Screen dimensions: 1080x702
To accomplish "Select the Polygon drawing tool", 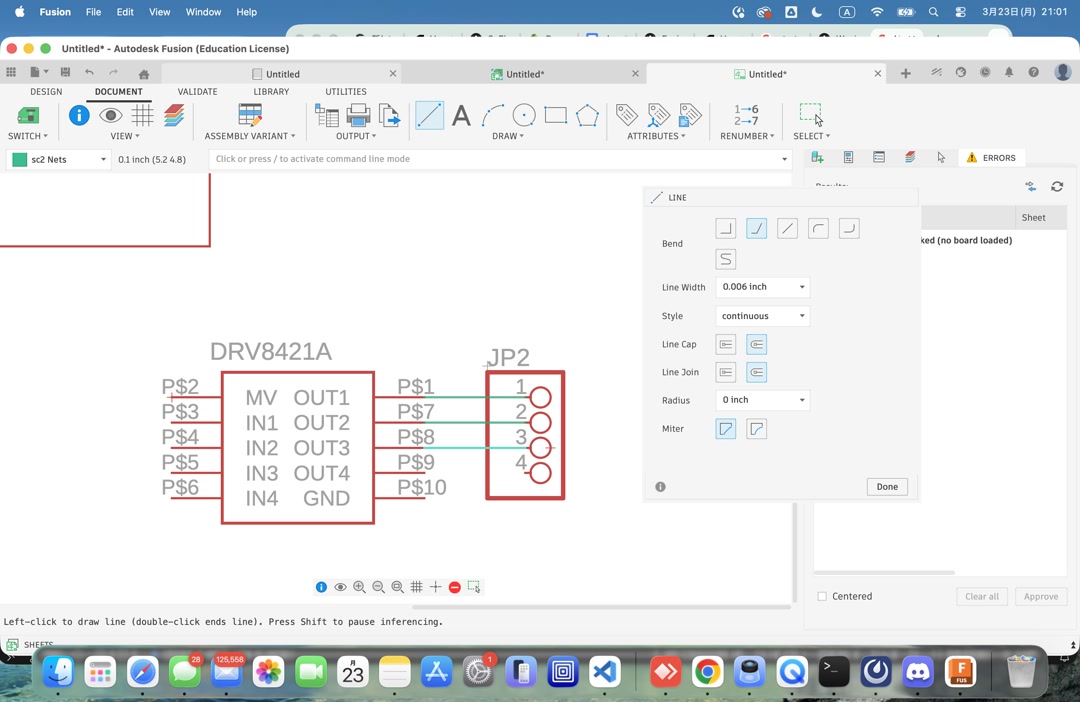I will (587, 115).
